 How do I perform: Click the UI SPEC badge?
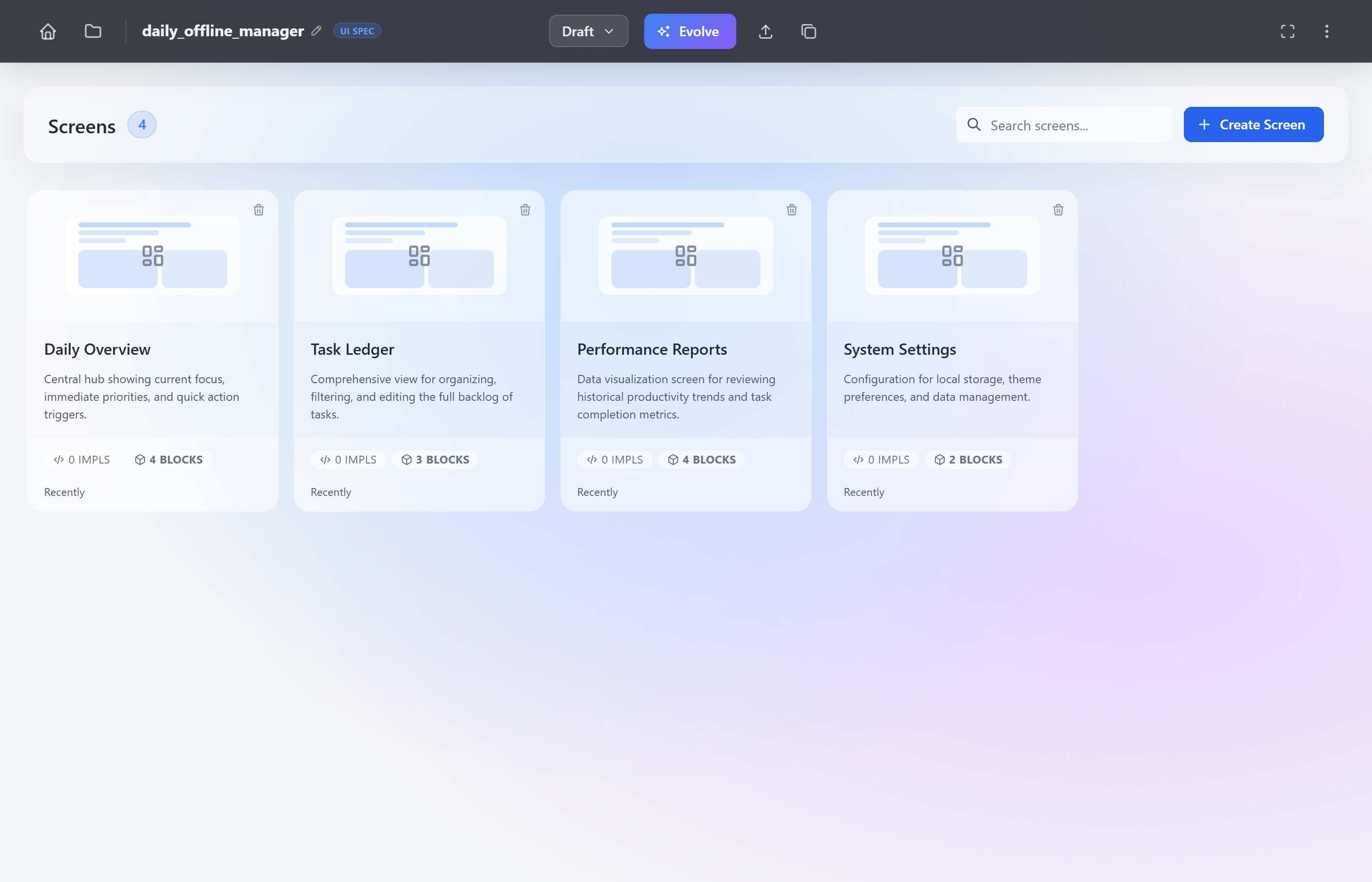[357, 31]
